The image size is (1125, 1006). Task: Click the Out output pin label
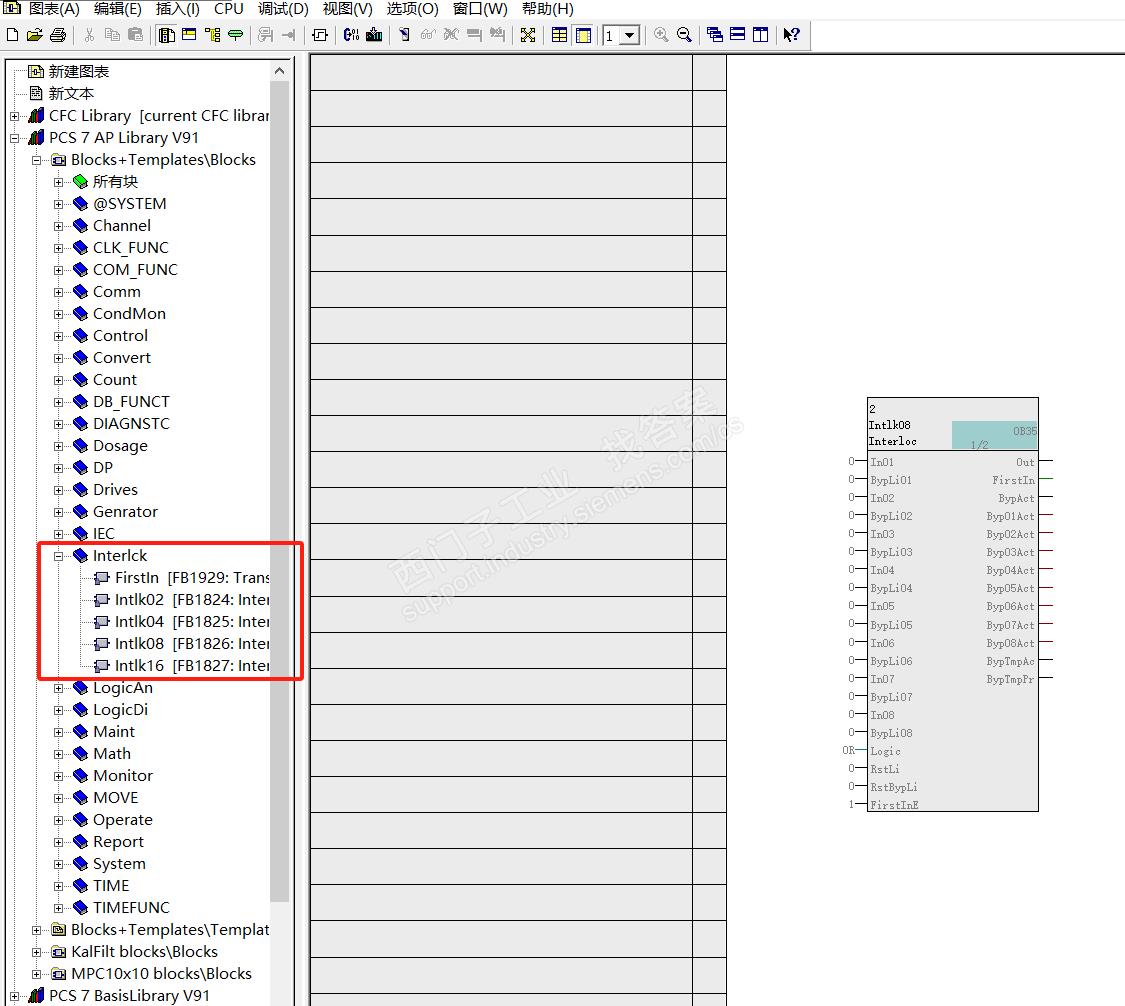1025,462
